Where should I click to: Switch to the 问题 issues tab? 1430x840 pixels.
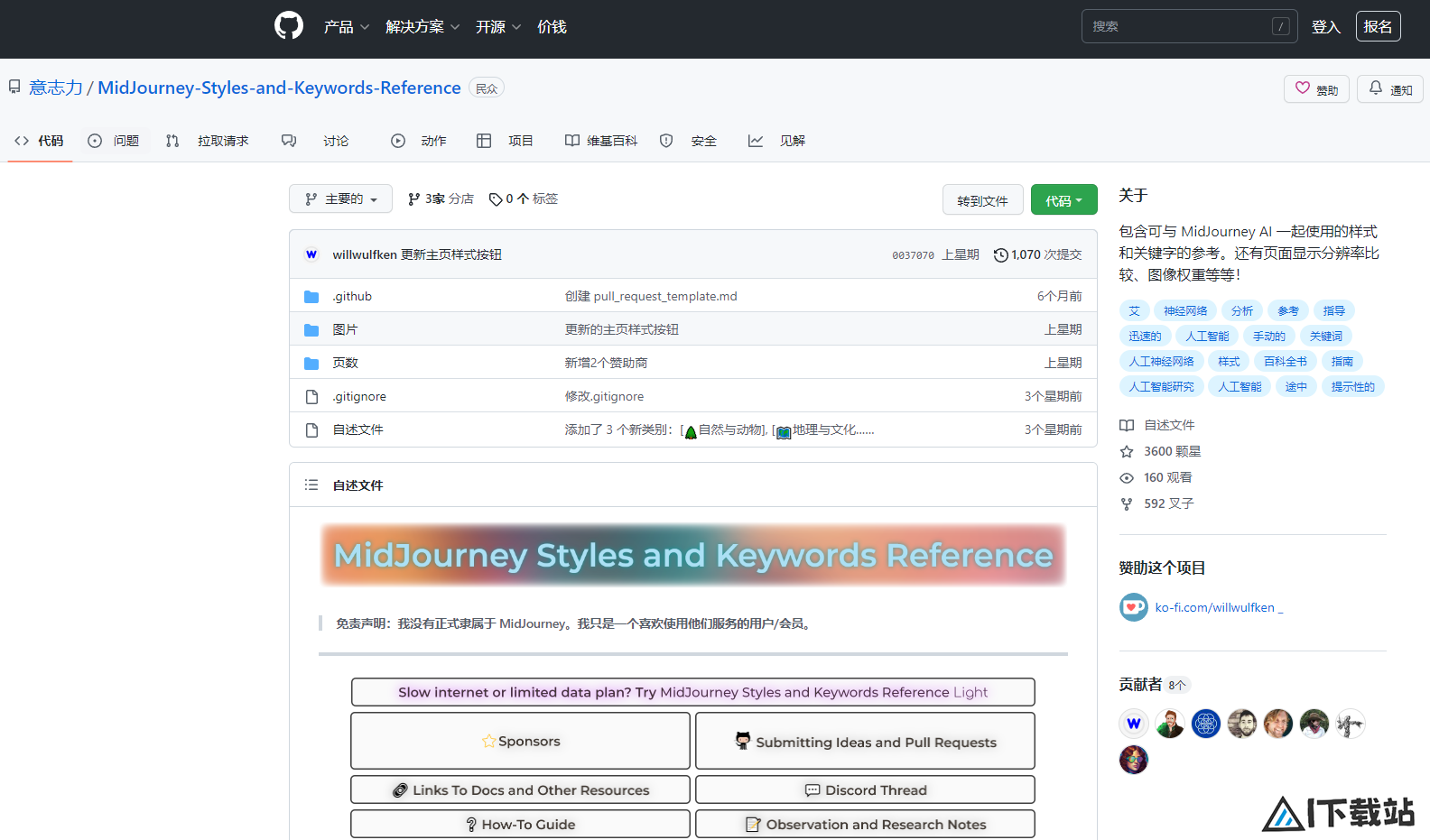point(114,141)
